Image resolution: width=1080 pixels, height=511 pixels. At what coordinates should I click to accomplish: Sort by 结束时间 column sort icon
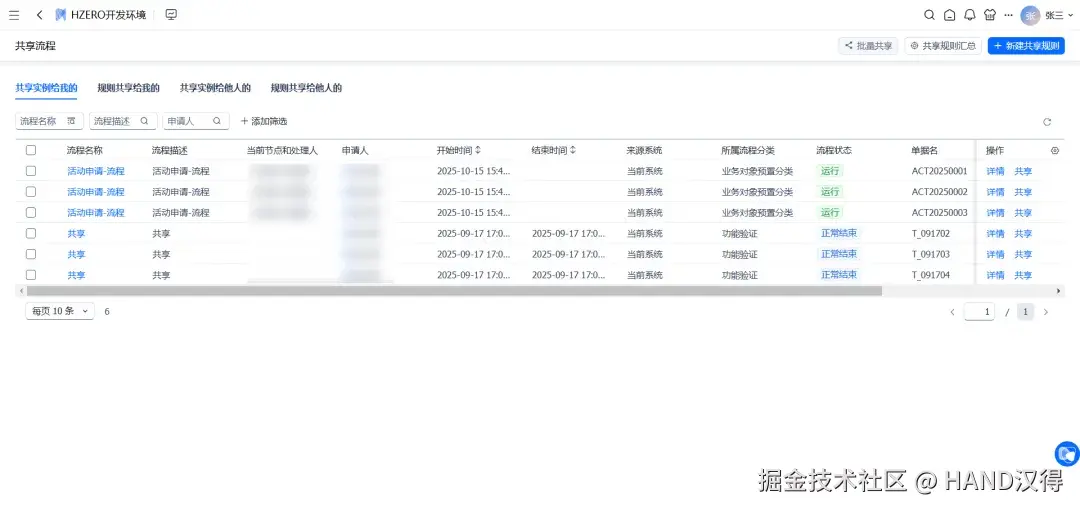(x=572, y=150)
